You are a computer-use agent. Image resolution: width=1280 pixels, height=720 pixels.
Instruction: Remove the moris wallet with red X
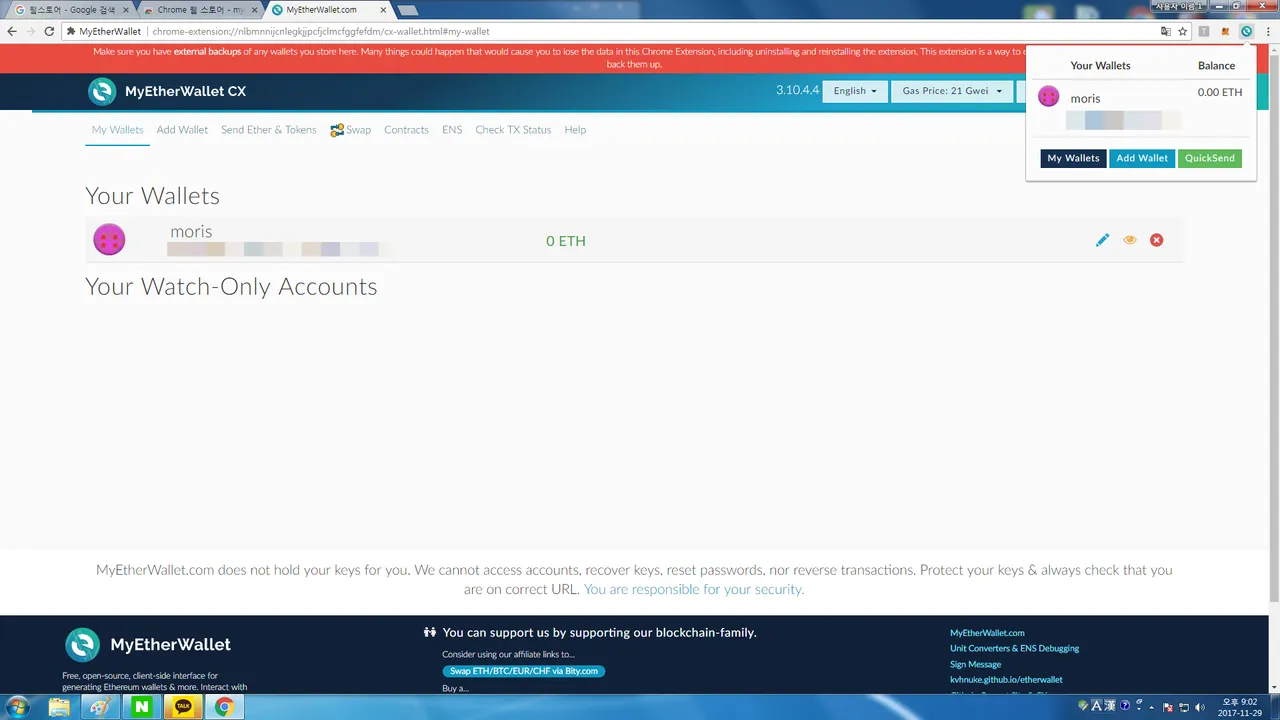(1157, 240)
